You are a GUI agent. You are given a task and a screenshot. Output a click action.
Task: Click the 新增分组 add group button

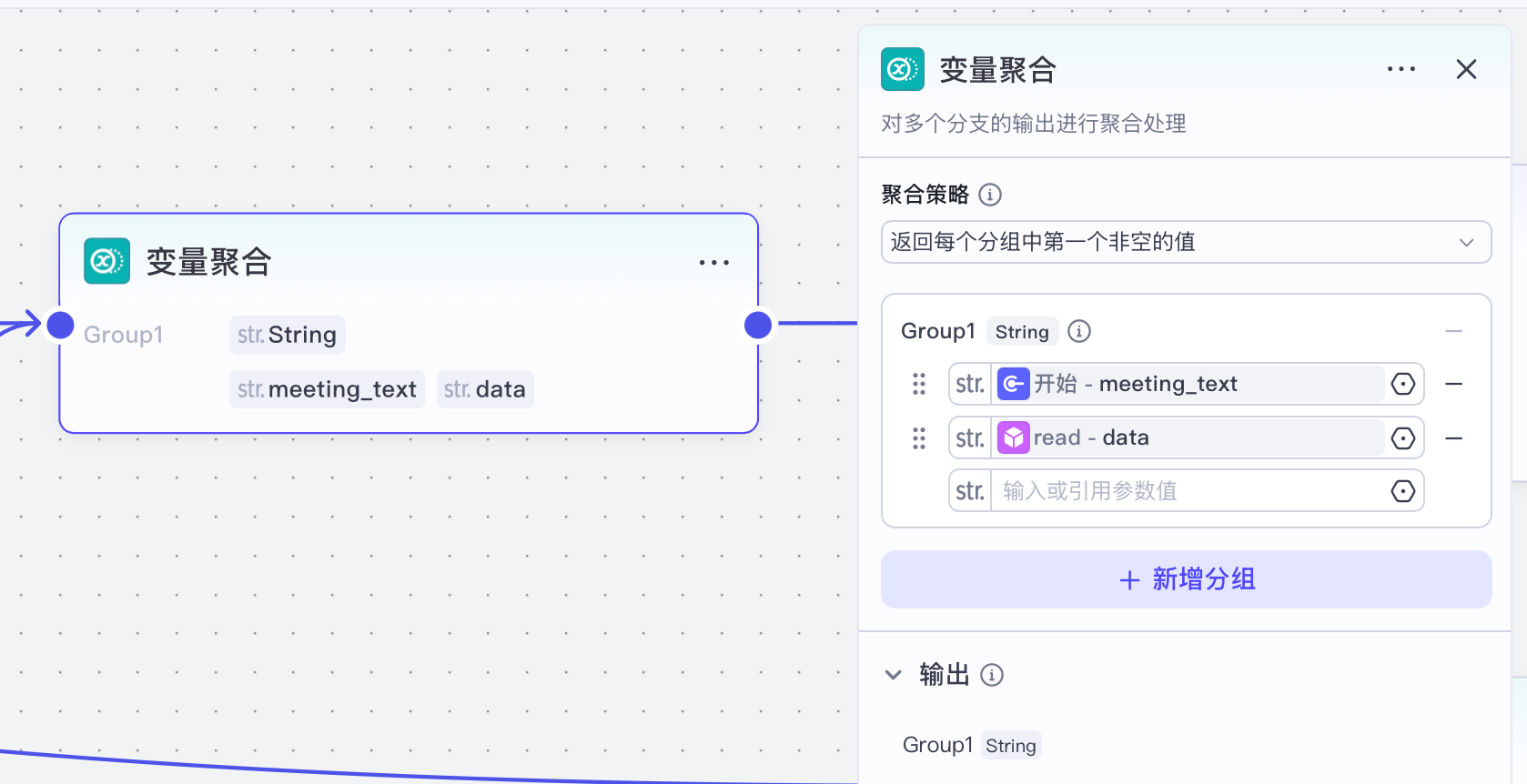coord(1186,579)
